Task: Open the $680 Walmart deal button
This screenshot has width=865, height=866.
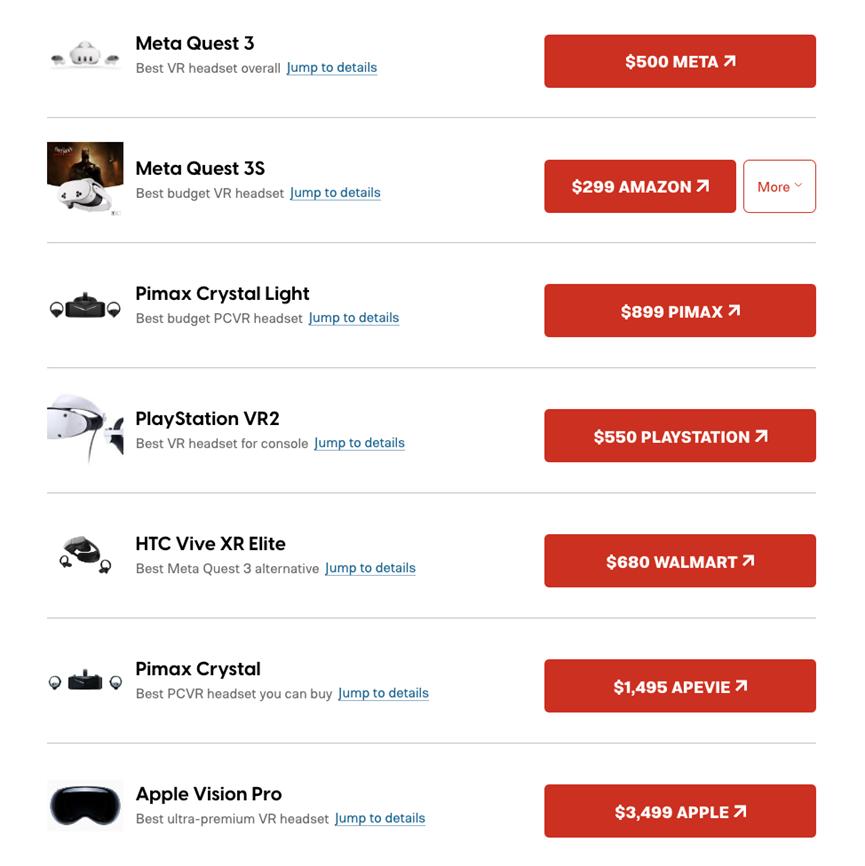Action: click(680, 561)
